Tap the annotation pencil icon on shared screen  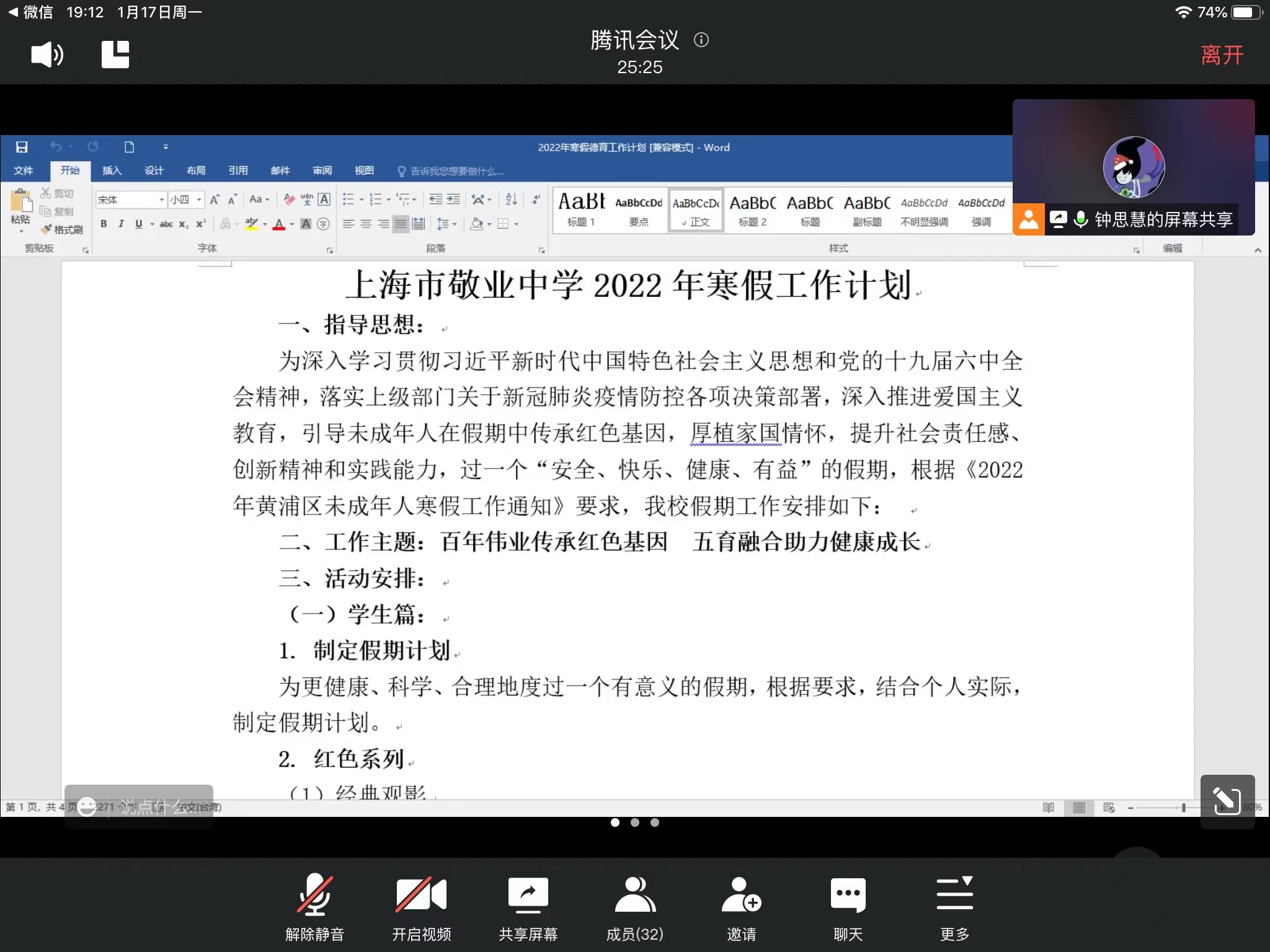[x=1227, y=801]
